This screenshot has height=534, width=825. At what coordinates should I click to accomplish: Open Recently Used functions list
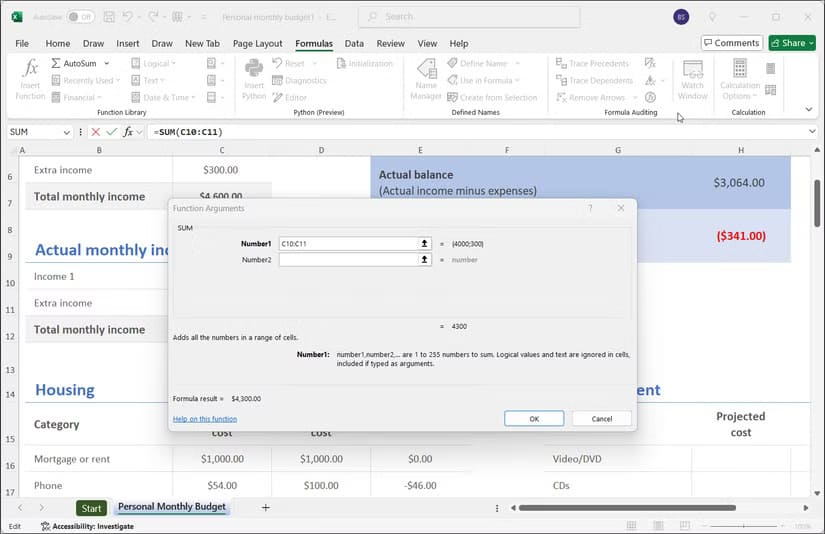pos(86,80)
